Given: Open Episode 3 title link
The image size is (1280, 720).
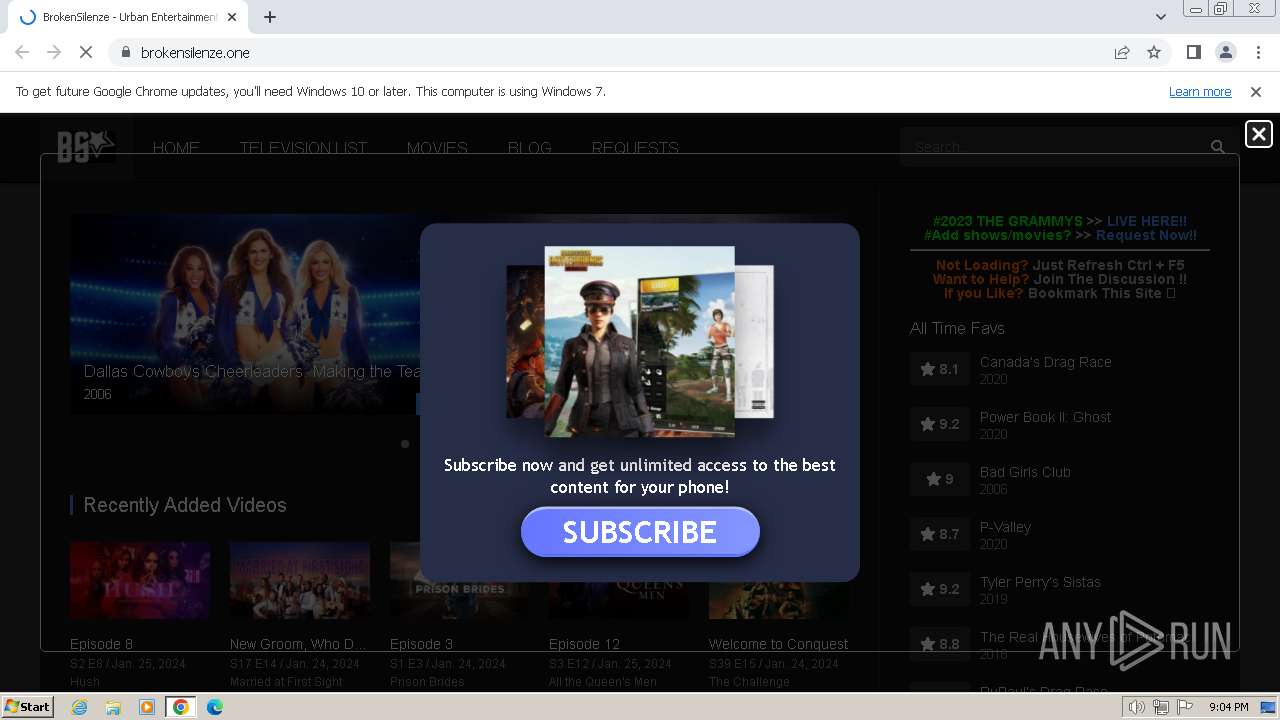Looking at the screenshot, I should tap(421, 644).
